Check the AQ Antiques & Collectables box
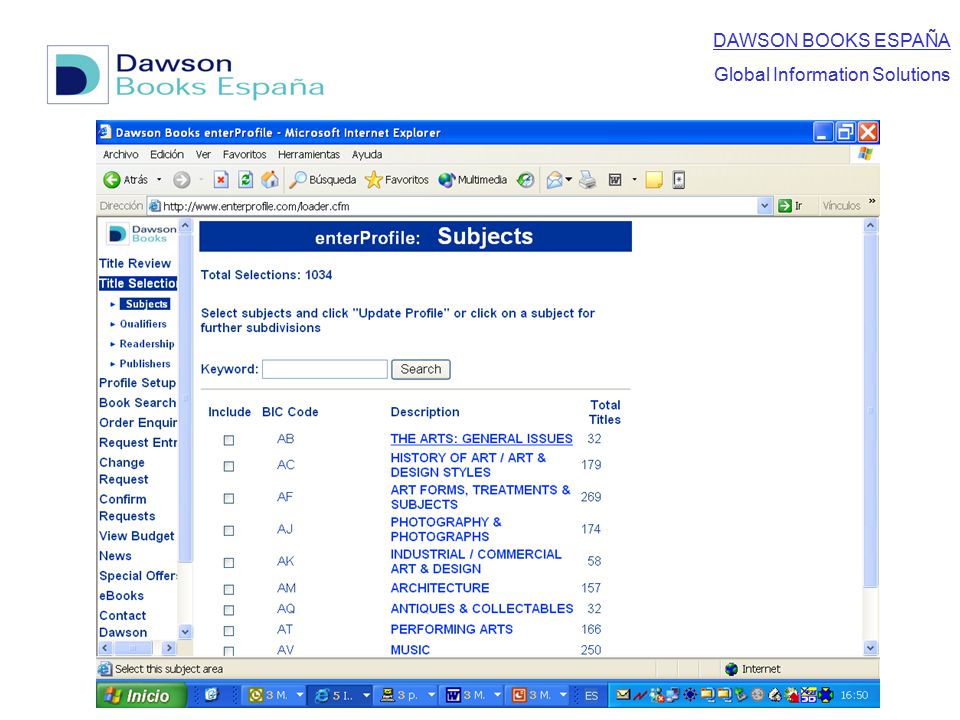The image size is (960, 720). pyautogui.click(x=229, y=610)
